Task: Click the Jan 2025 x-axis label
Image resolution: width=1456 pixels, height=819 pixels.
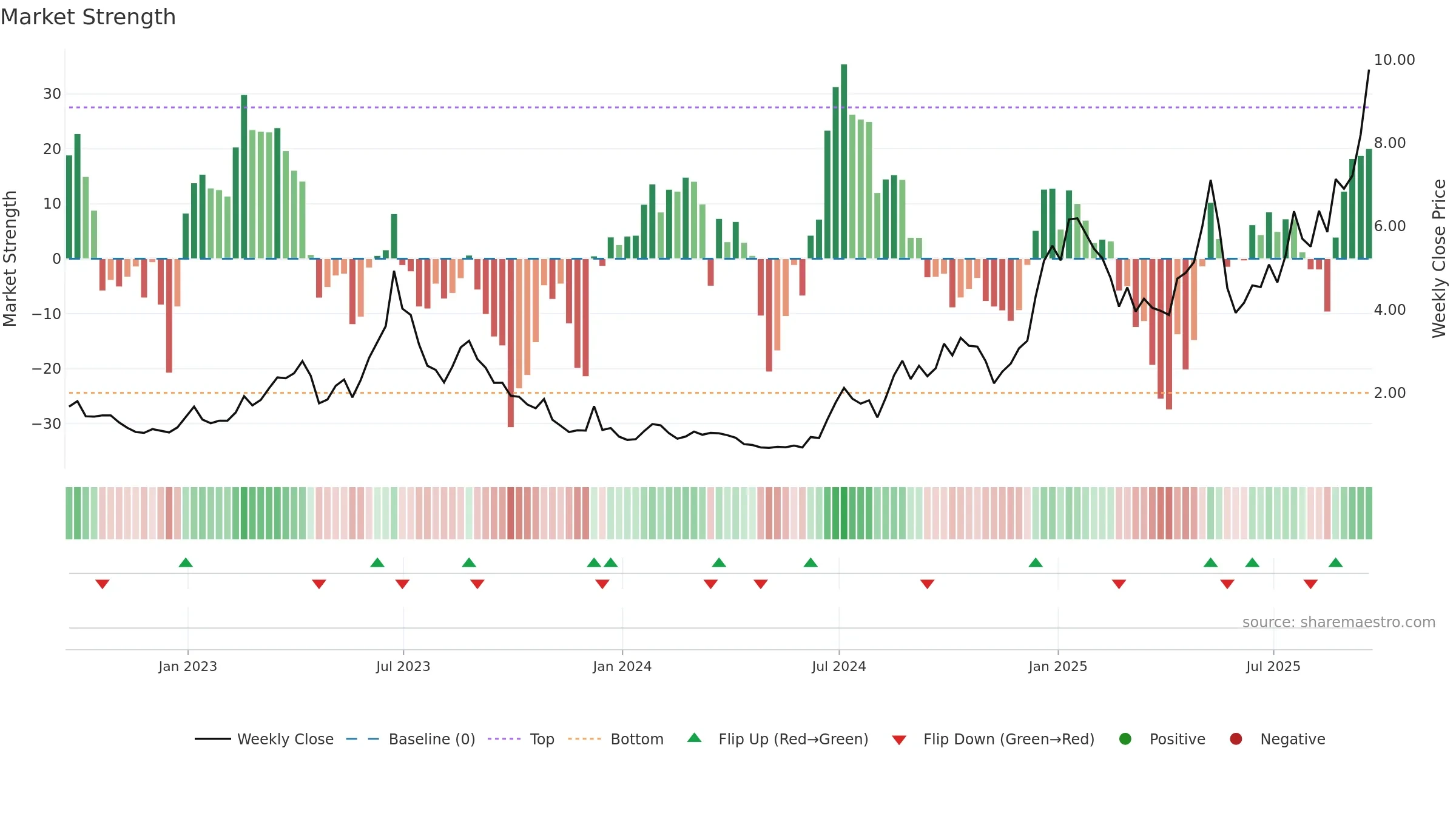Action: click(1058, 666)
